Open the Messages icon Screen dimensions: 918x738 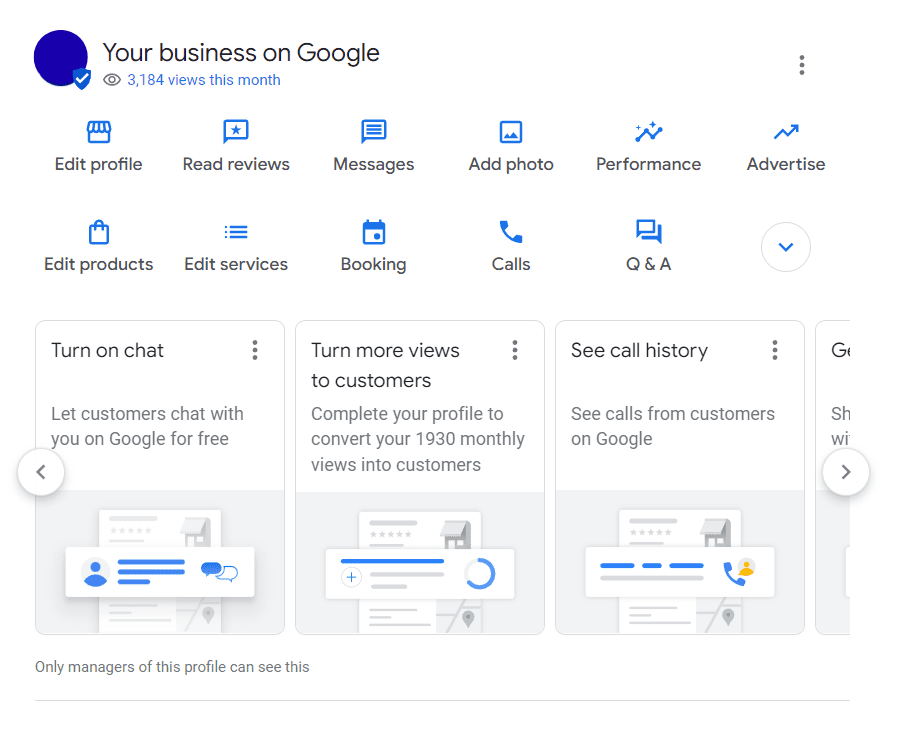pos(374,132)
